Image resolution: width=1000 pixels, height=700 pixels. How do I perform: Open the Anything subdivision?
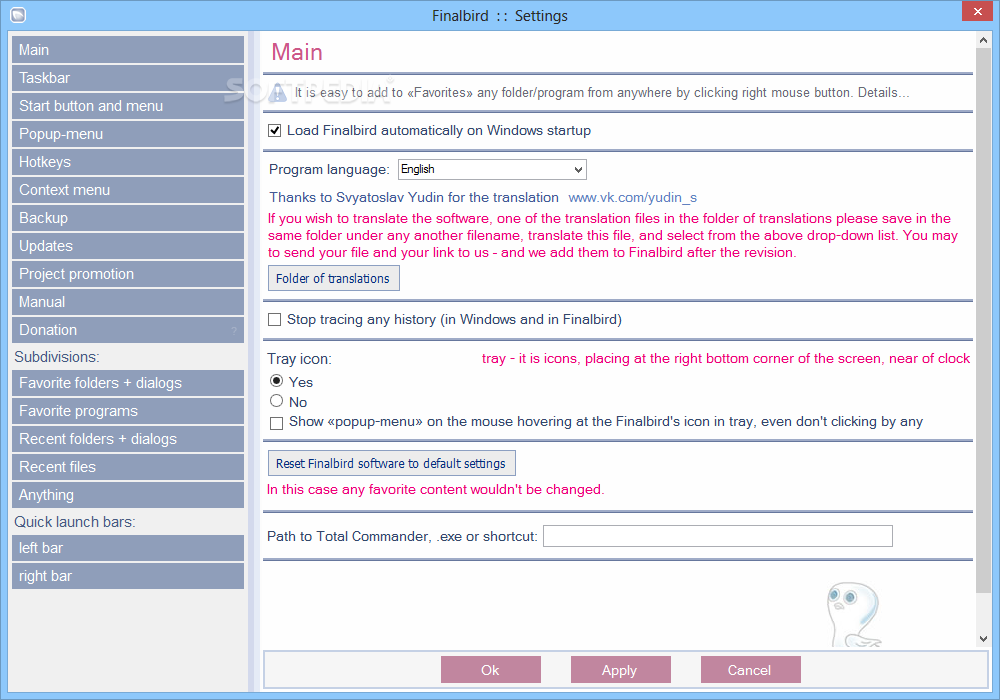pyautogui.click(x=128, y=495)
